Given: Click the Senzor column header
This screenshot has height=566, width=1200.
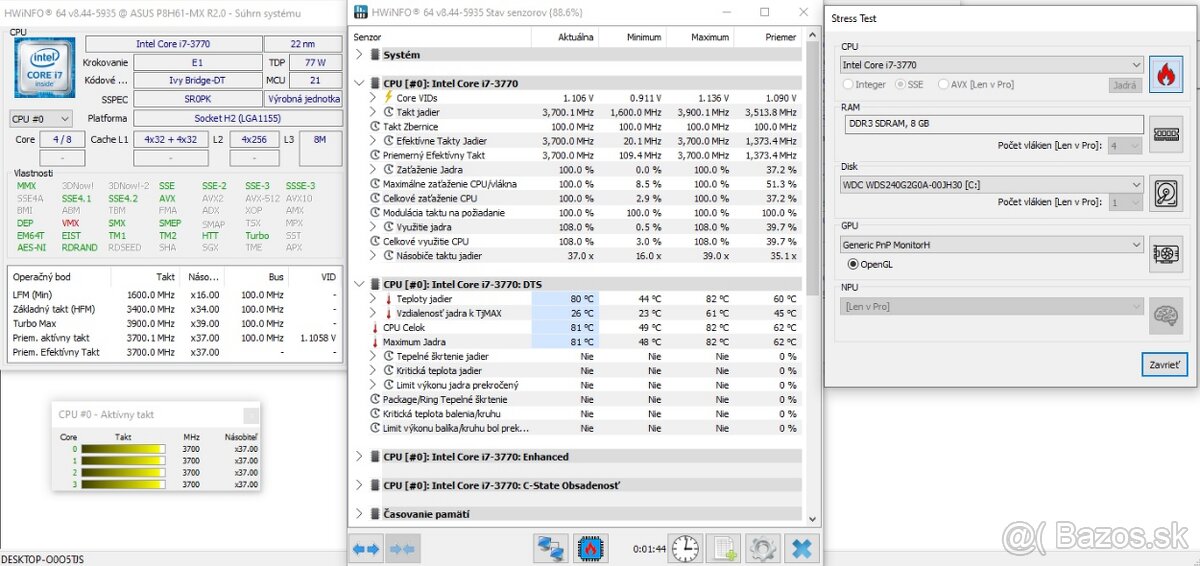Looking at the screenshot, I should tap(440, 37).
